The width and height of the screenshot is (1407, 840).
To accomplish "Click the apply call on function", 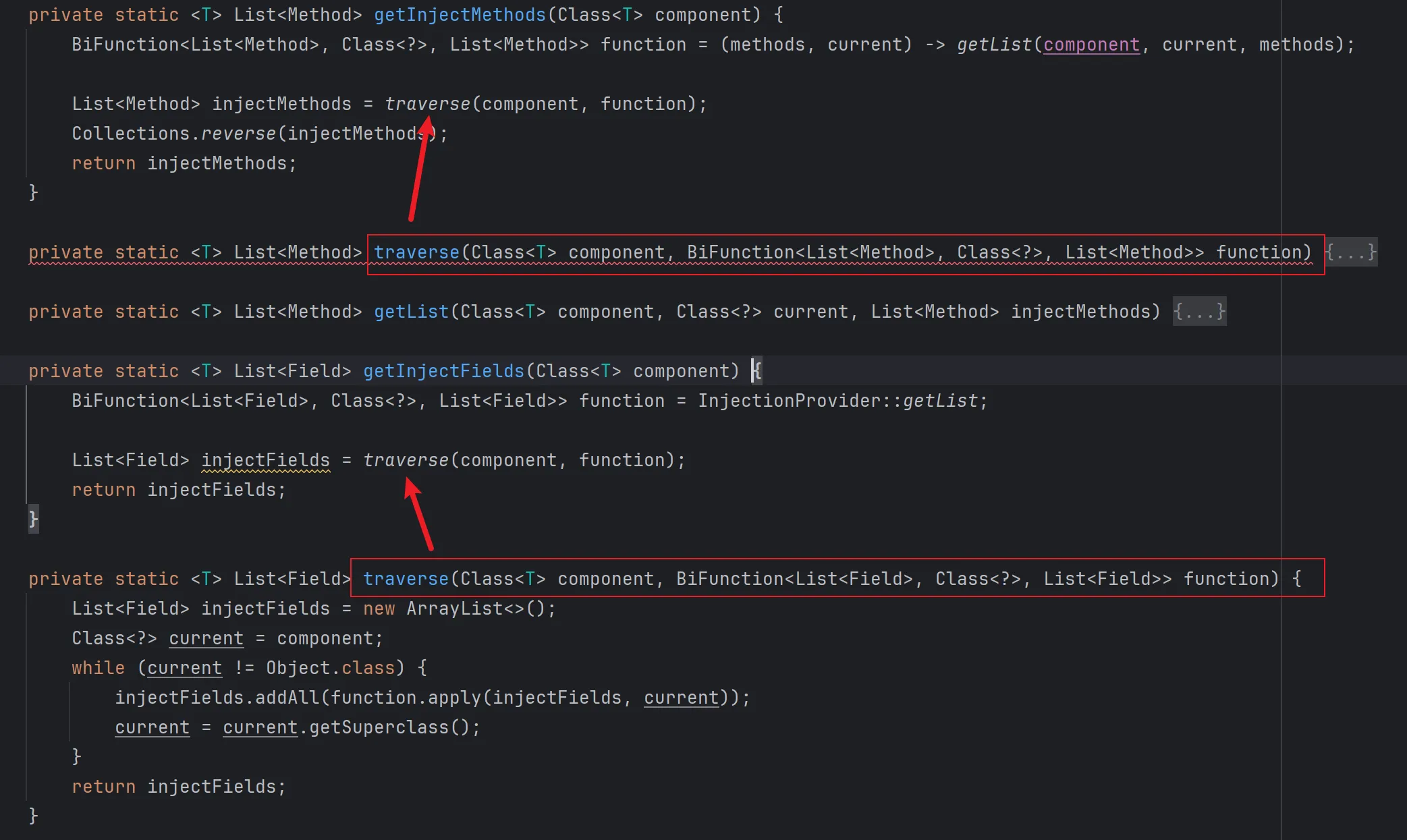I will coord(454,698).
